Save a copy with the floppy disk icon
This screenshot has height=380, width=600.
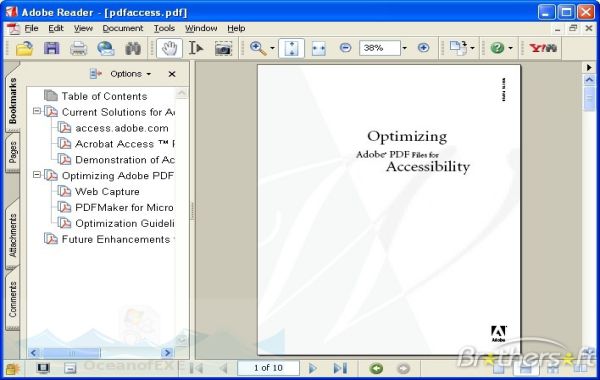coord(52,48)
